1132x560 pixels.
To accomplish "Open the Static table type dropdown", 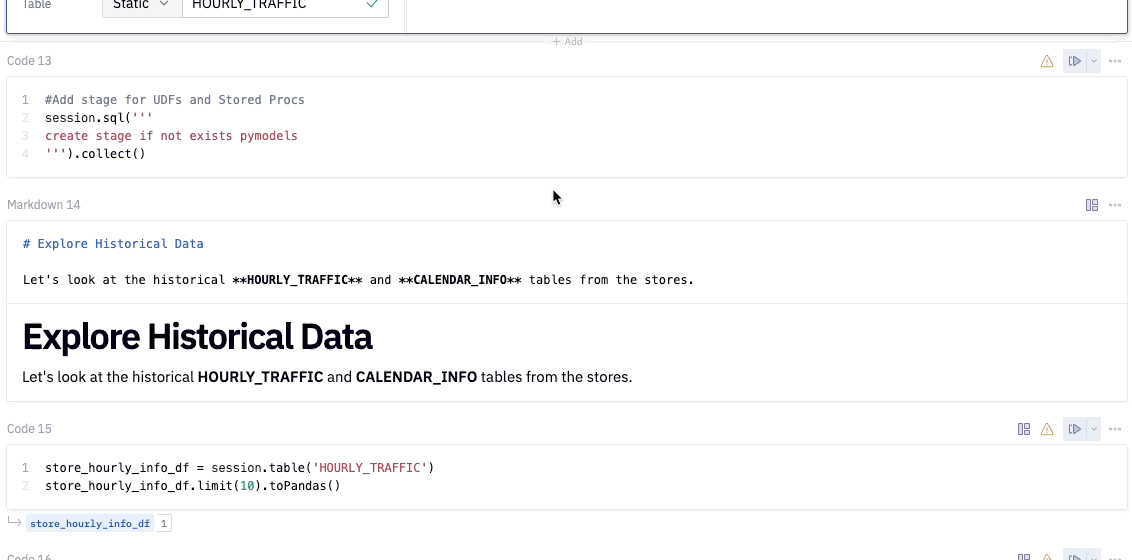I will click(141, 5).
